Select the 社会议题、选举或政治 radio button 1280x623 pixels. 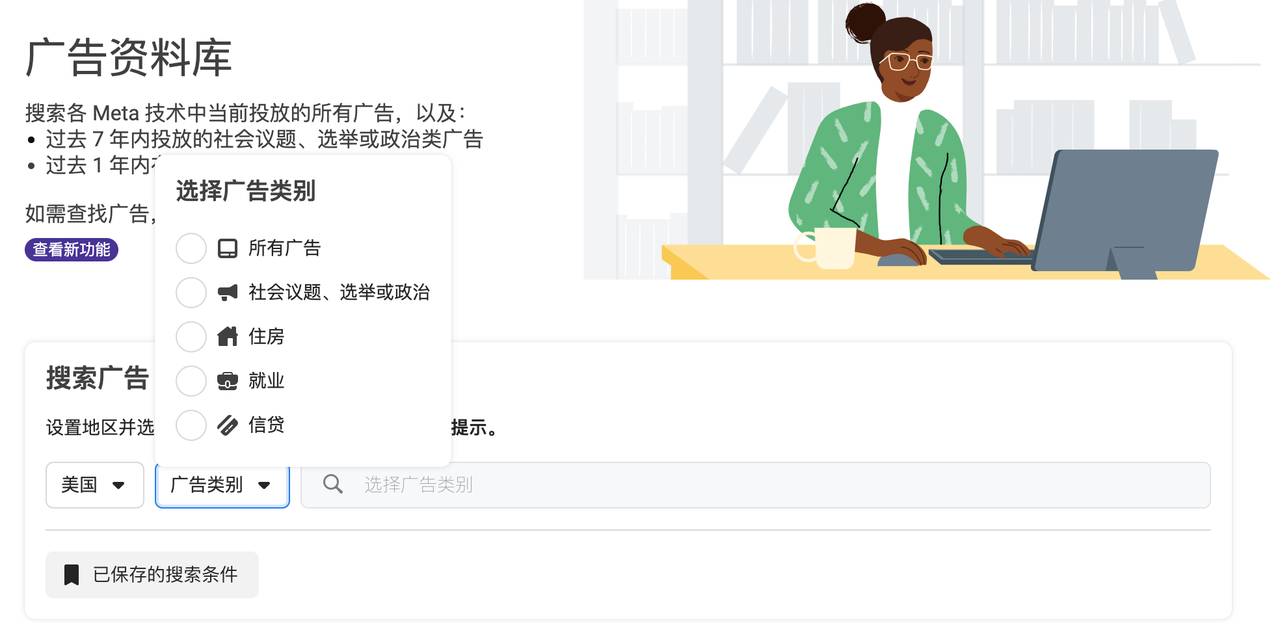coord(191,293)
